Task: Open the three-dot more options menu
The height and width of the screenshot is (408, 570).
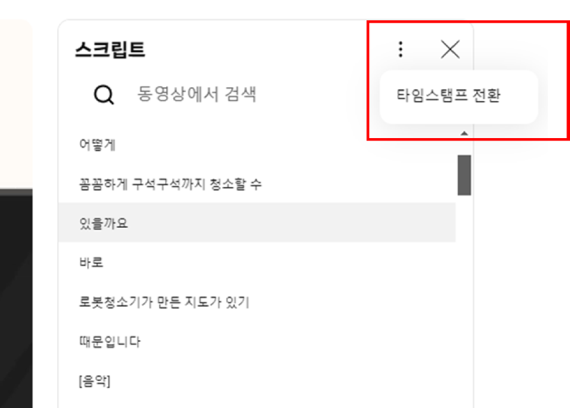Action: (x=401, y=49)
